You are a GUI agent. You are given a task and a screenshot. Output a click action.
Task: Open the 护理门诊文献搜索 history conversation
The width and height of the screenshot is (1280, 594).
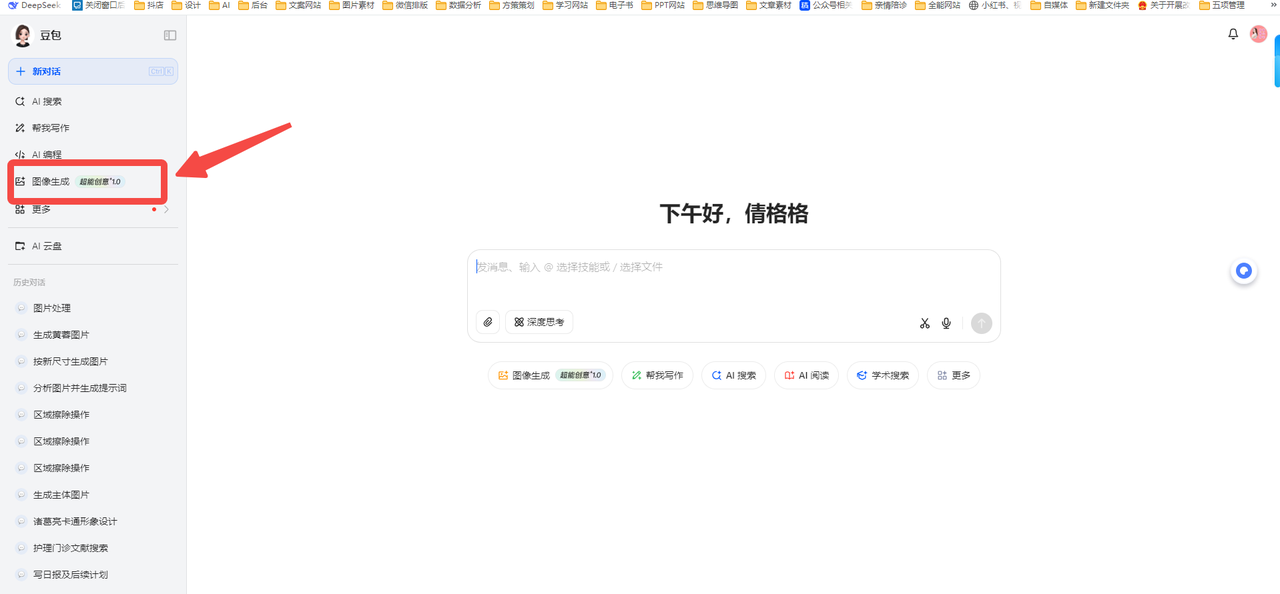pos(92,548)
